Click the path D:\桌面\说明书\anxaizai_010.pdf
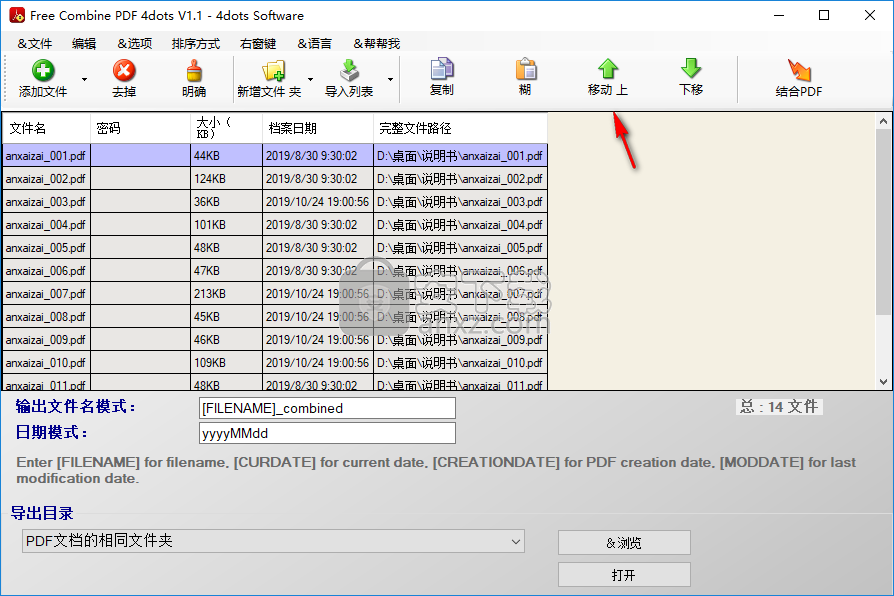894x596 pixels. (x=460, y=363)
